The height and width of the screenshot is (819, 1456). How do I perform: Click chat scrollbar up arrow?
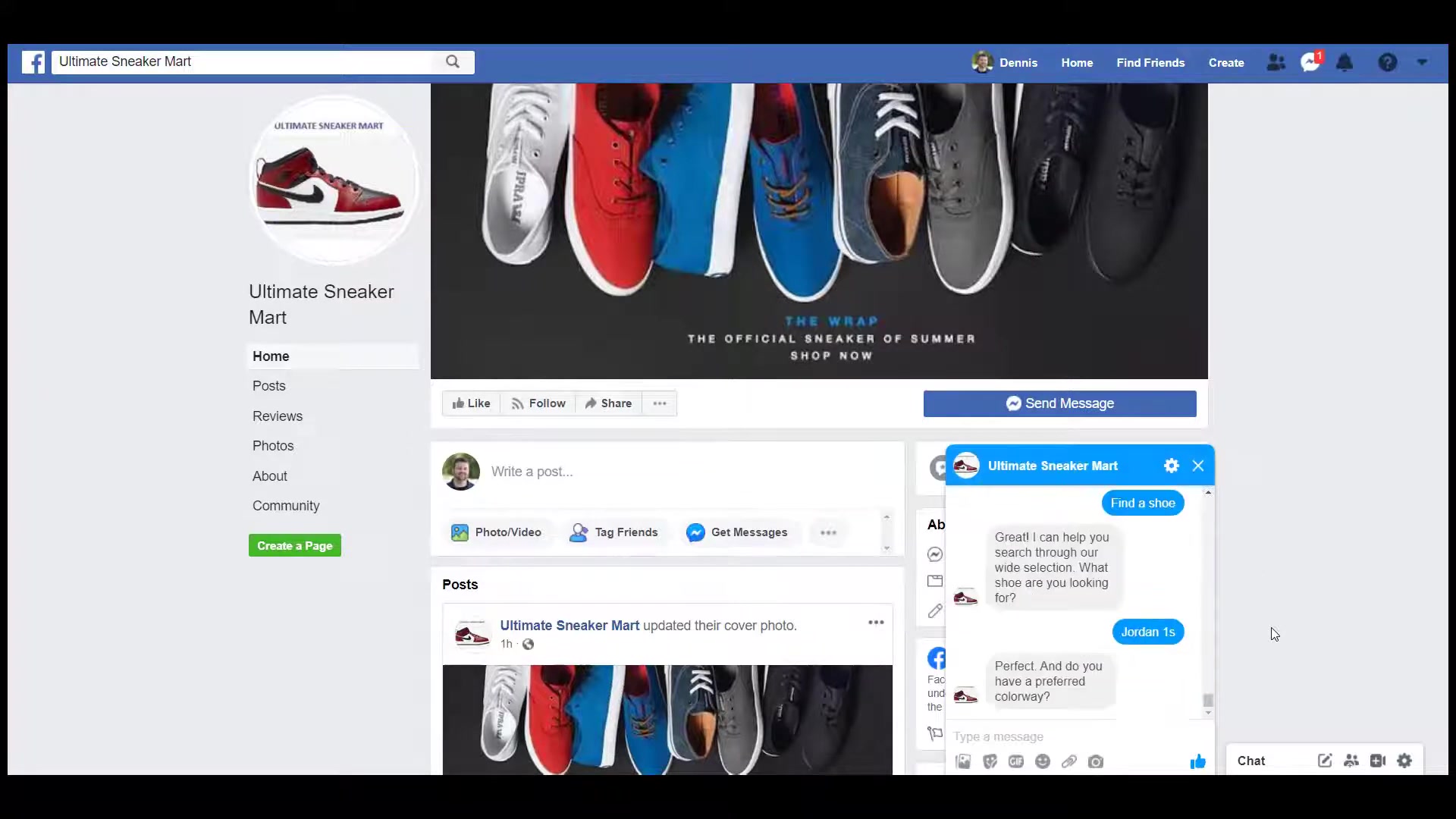tap(1208, 493)
